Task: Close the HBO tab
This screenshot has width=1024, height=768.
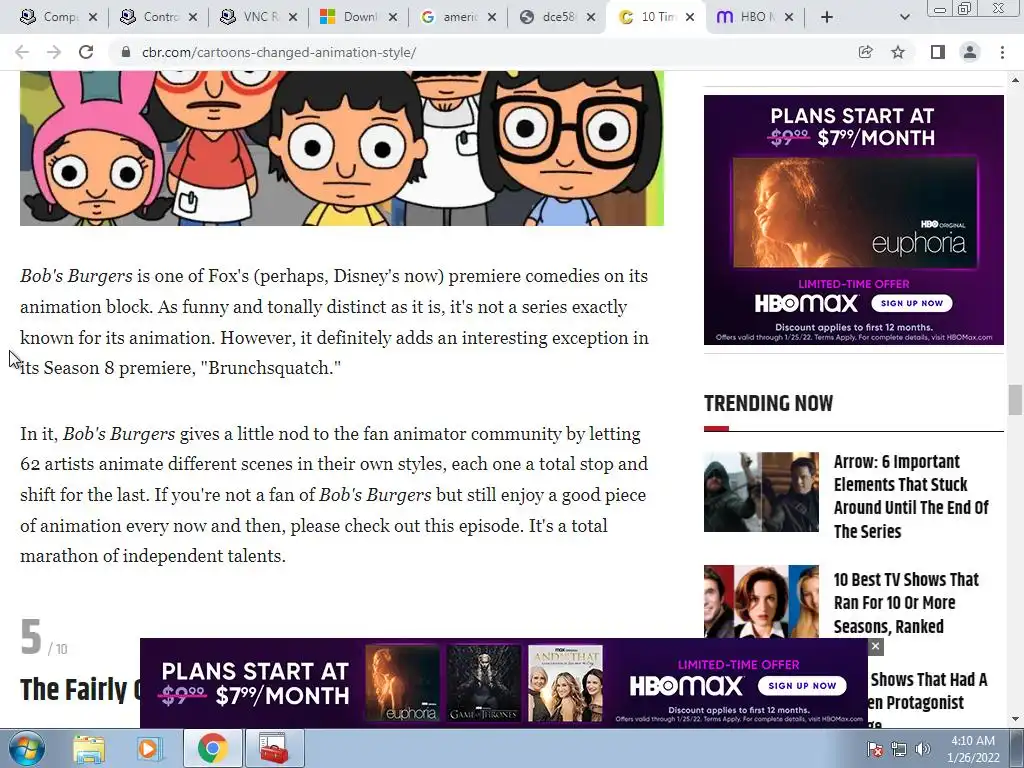Action: (x=789, y=17)
